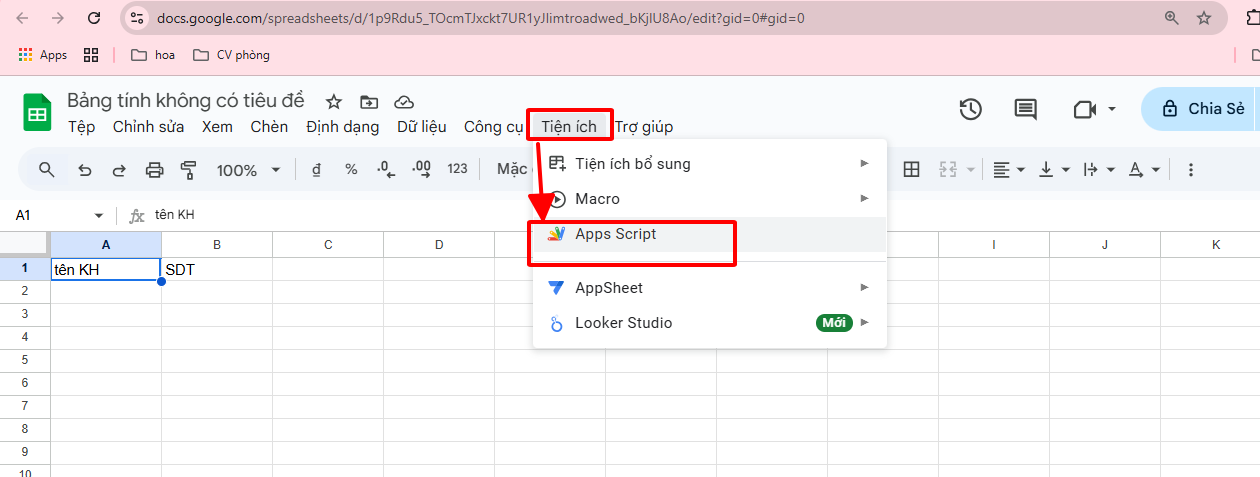Increase decimal places in toolbar
The height and width of the screenshot is (477, 1260).
pos(421,169)
